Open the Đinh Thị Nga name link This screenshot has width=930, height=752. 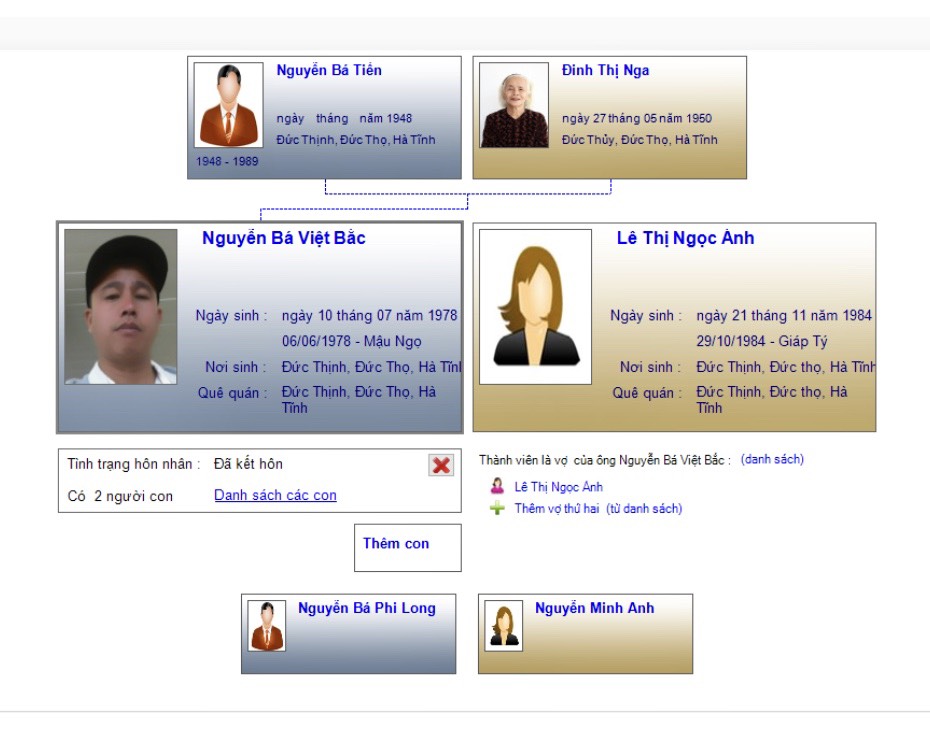tap(605, 70)
